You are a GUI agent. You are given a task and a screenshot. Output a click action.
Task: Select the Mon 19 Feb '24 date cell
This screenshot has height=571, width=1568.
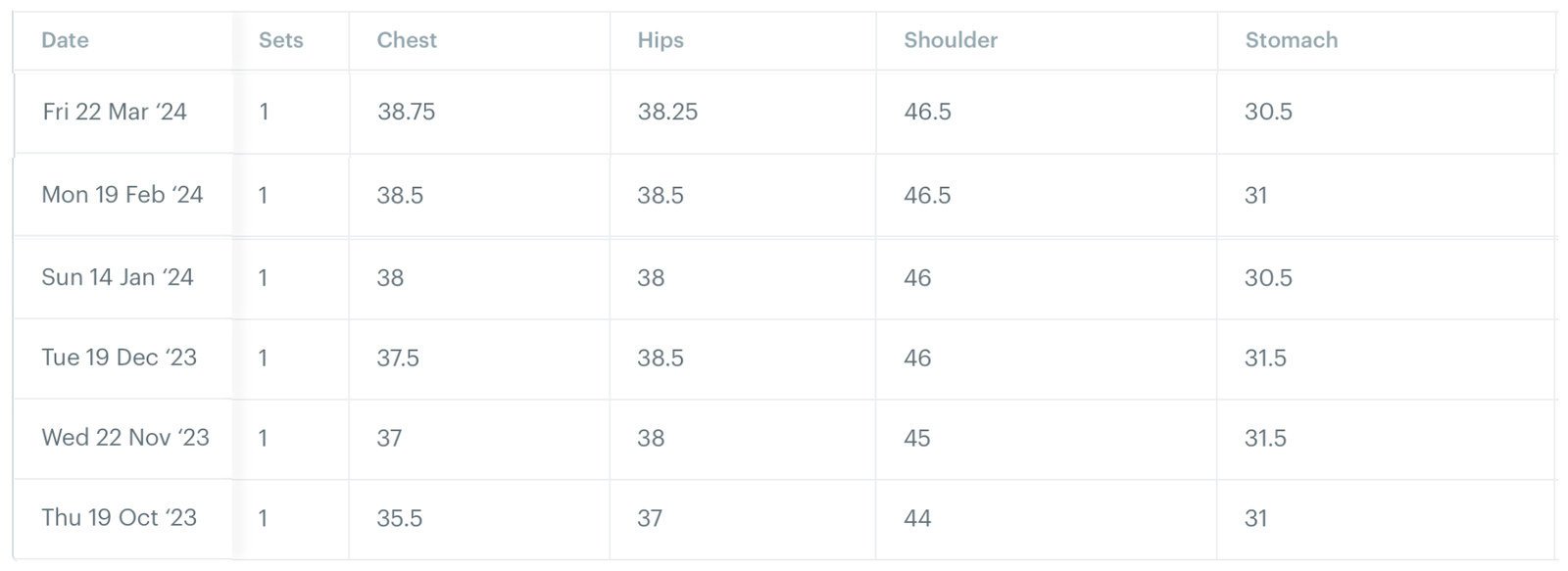(122, 195)
